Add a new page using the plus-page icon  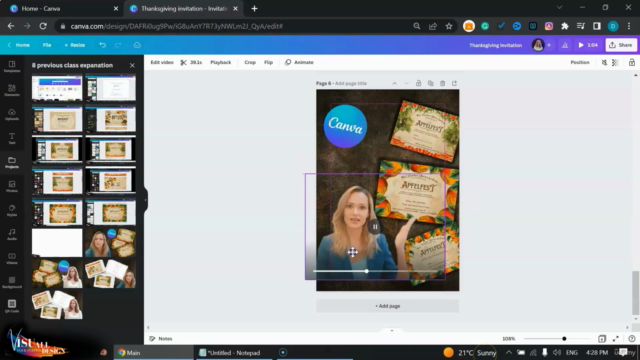(x=454, y=83)
